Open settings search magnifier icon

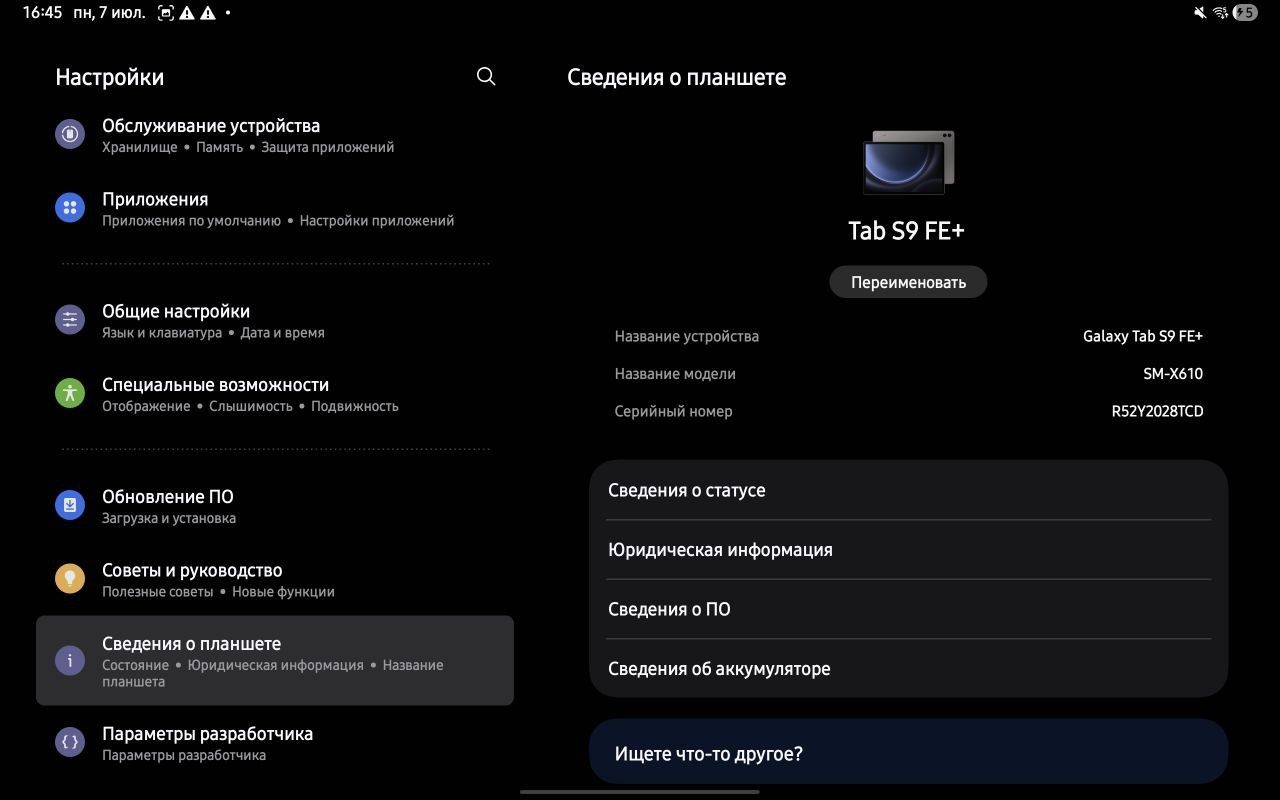[486, 76]
